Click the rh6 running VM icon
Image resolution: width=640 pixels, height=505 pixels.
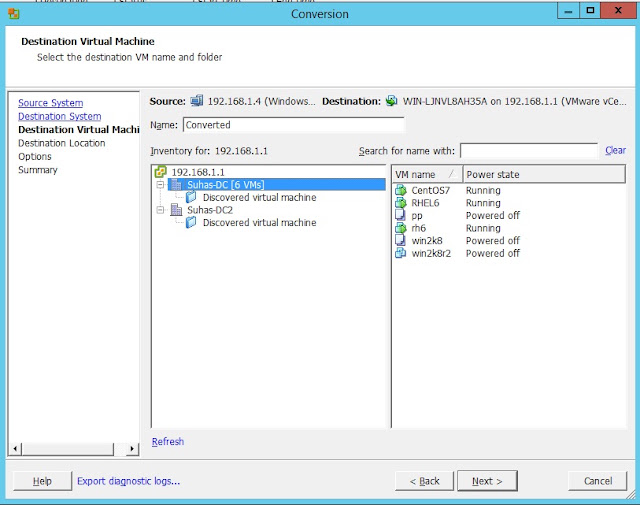point(401,227)
